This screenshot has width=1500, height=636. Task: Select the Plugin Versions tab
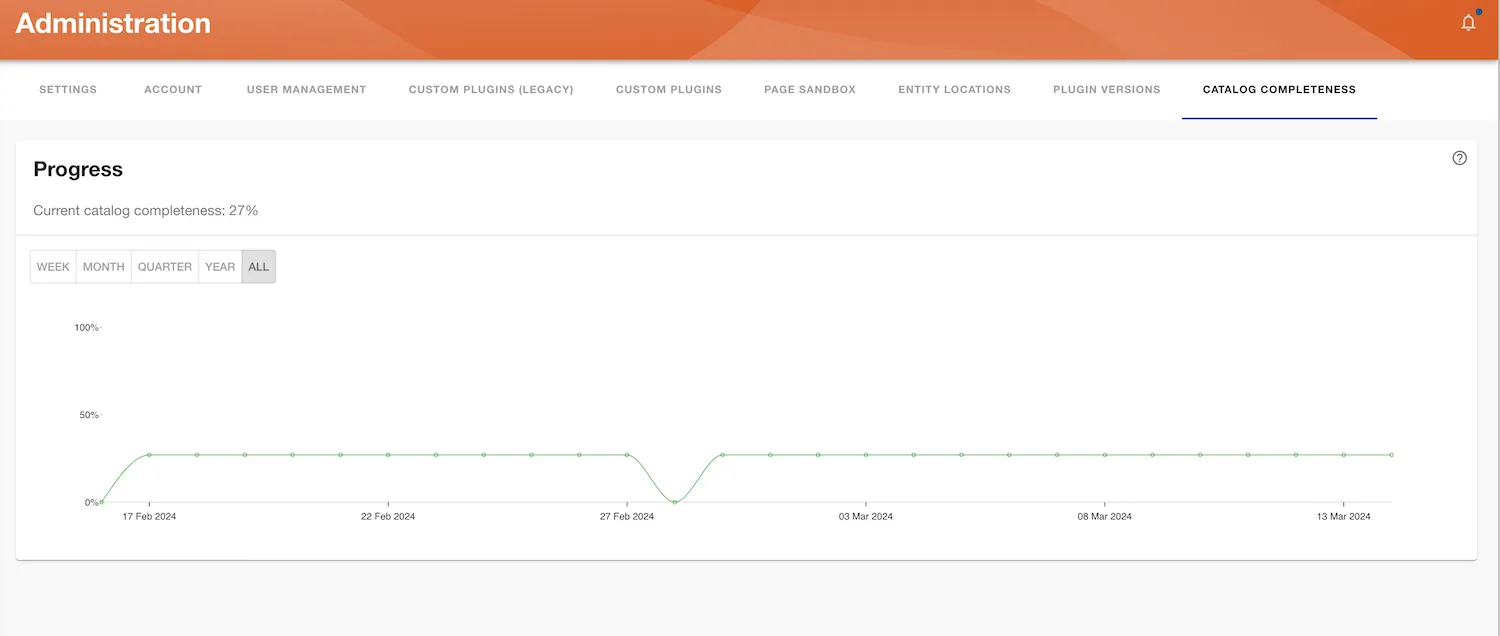point(1106,89)
